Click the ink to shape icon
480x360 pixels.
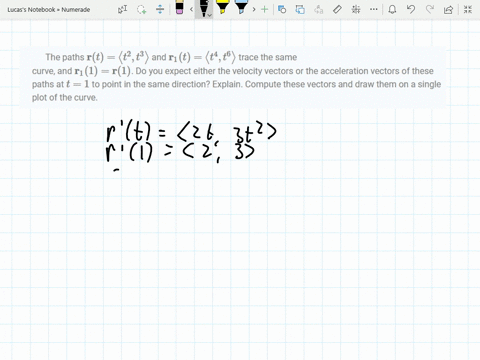[300, 9]
